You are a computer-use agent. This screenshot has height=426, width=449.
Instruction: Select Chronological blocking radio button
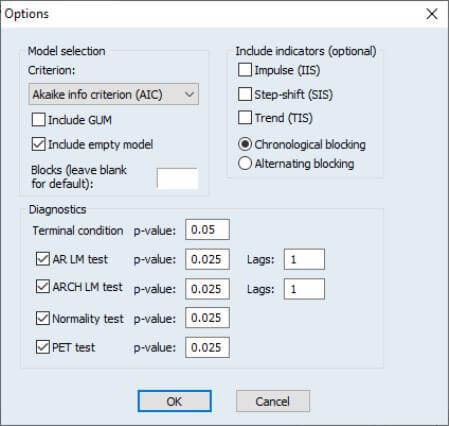(245, 144)
